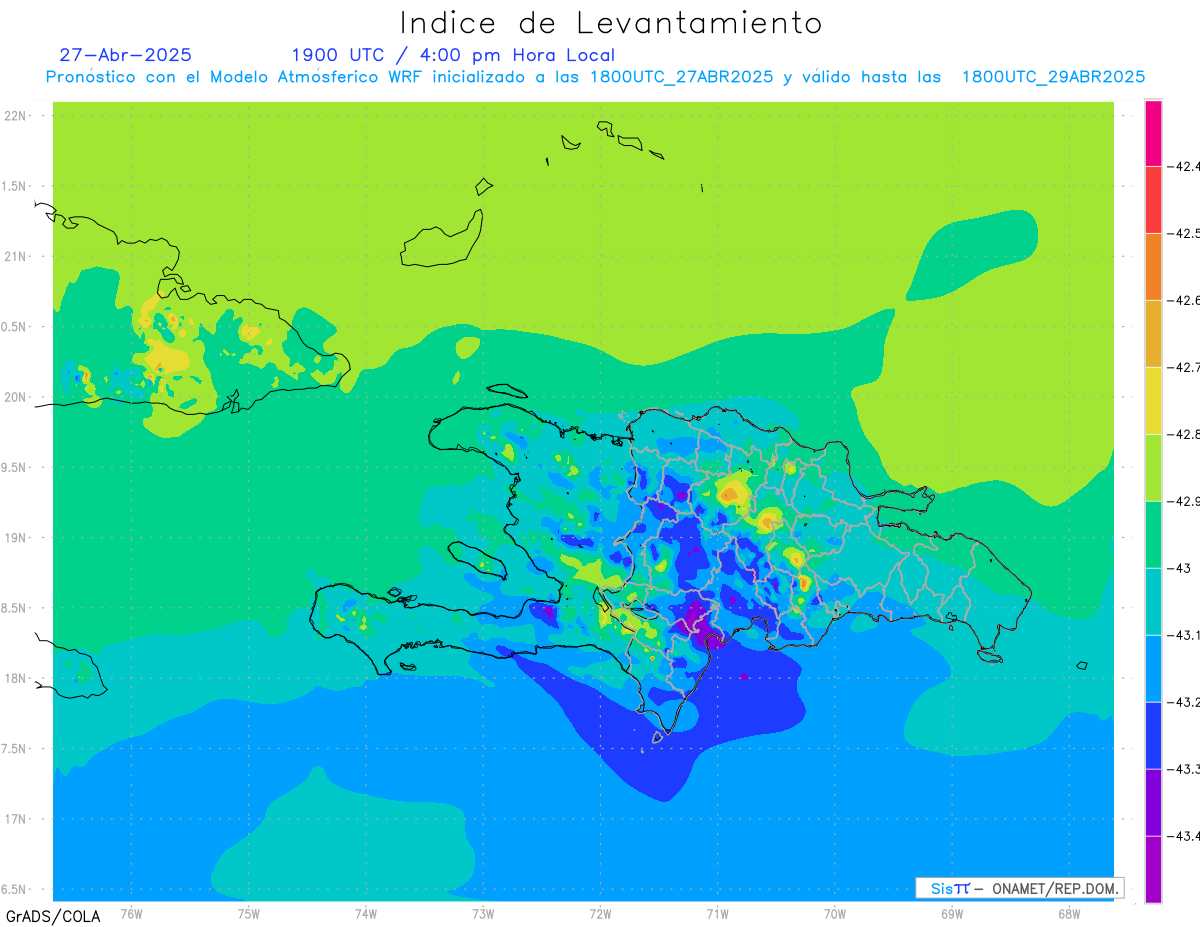The width and height of the screenshot is (1200, 927).
Task: Pick the orange colorbar segment below -42.5
Action: click(1153, 266)
